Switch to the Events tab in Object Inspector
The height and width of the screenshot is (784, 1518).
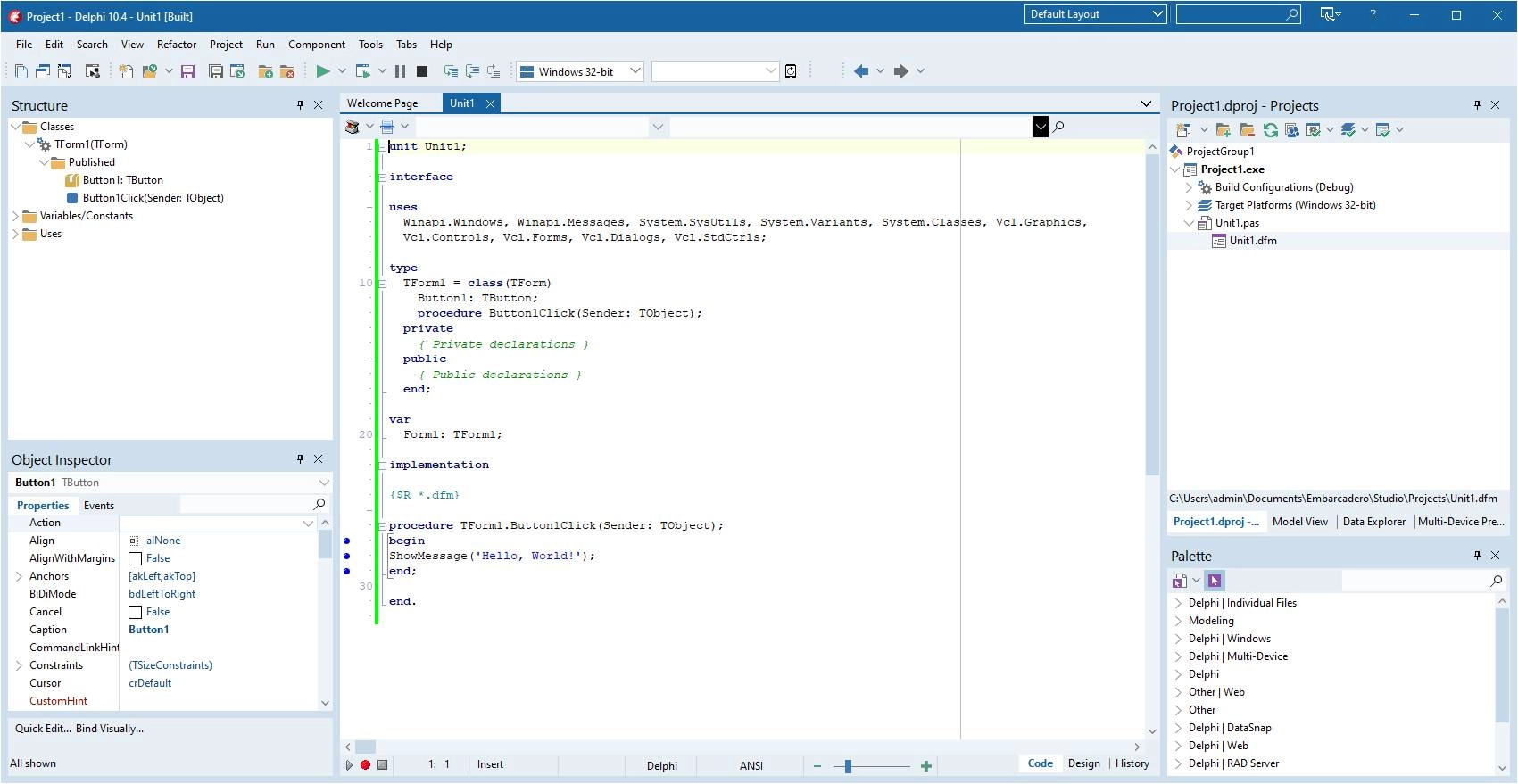click(99, 506)
